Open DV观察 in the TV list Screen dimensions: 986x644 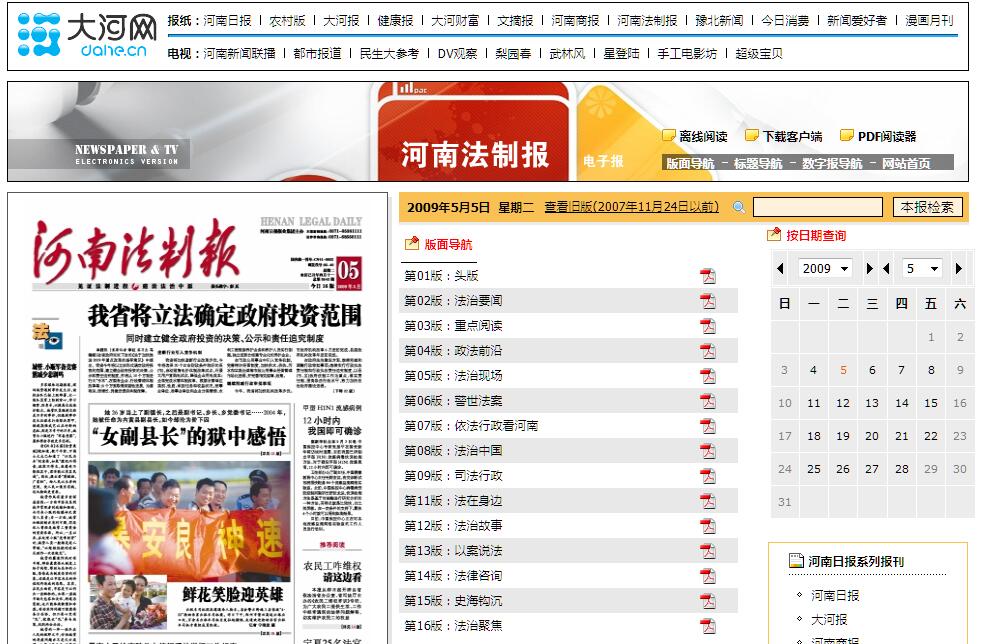pyautogui.click(x=457, y=53)
